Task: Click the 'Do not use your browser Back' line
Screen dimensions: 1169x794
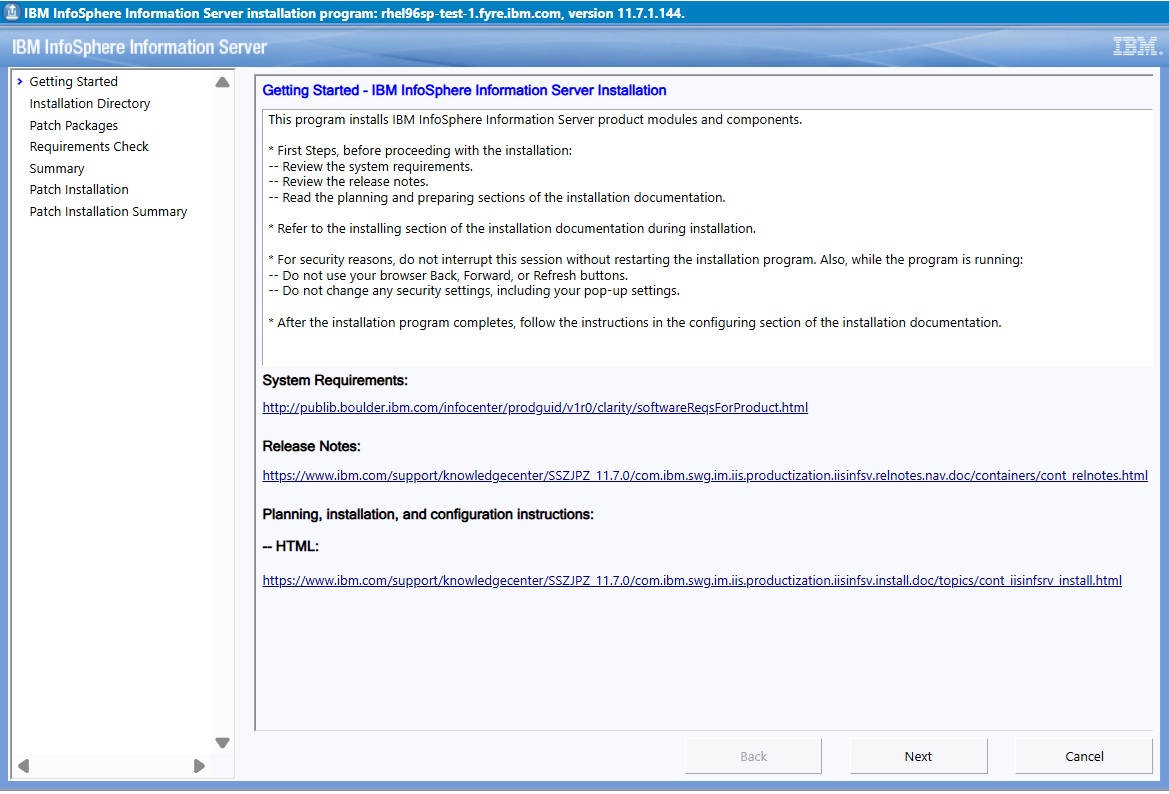Action: (x=448, y=275)
